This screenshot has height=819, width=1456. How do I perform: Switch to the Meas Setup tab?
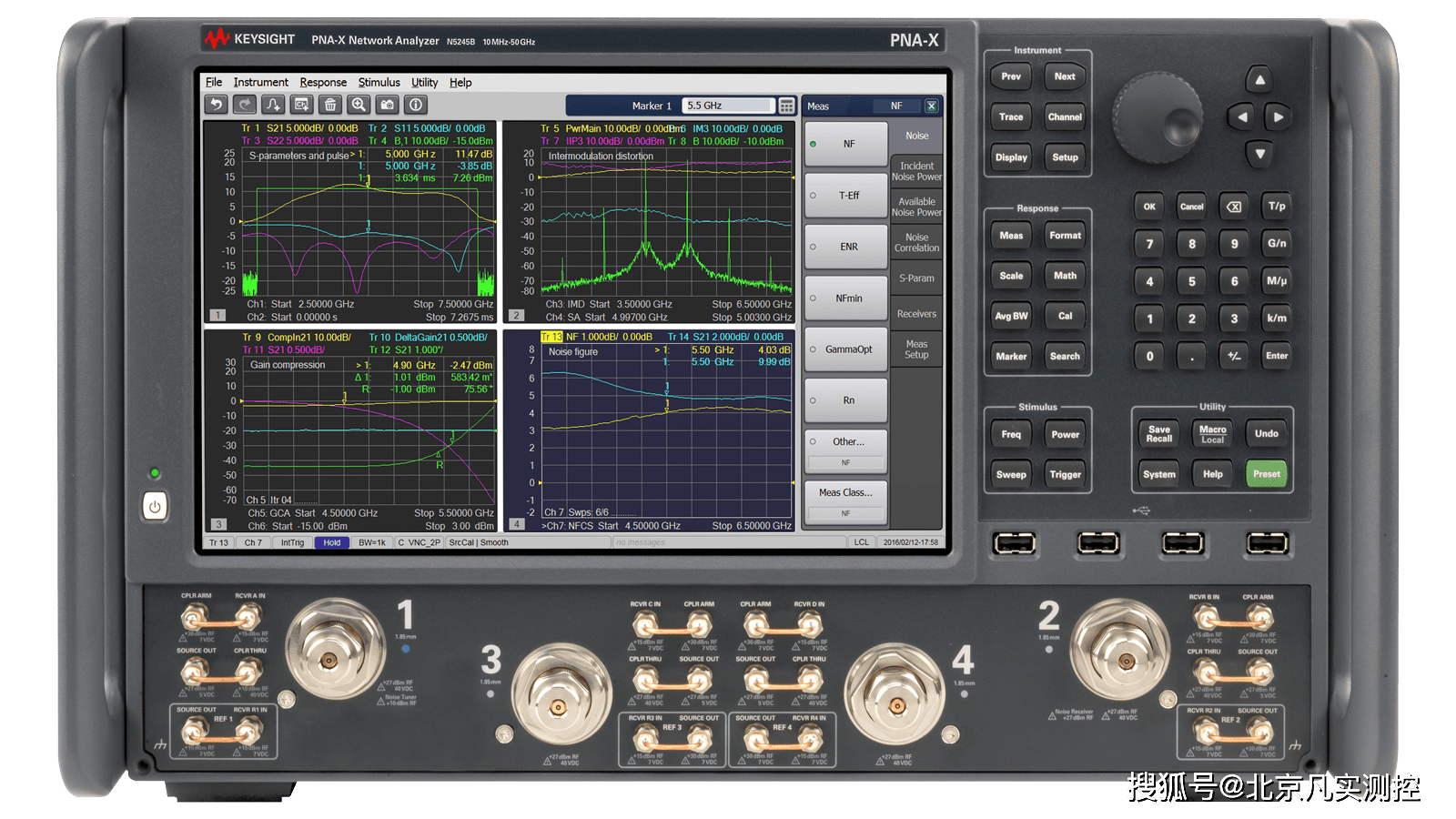[x=916, y=349]
